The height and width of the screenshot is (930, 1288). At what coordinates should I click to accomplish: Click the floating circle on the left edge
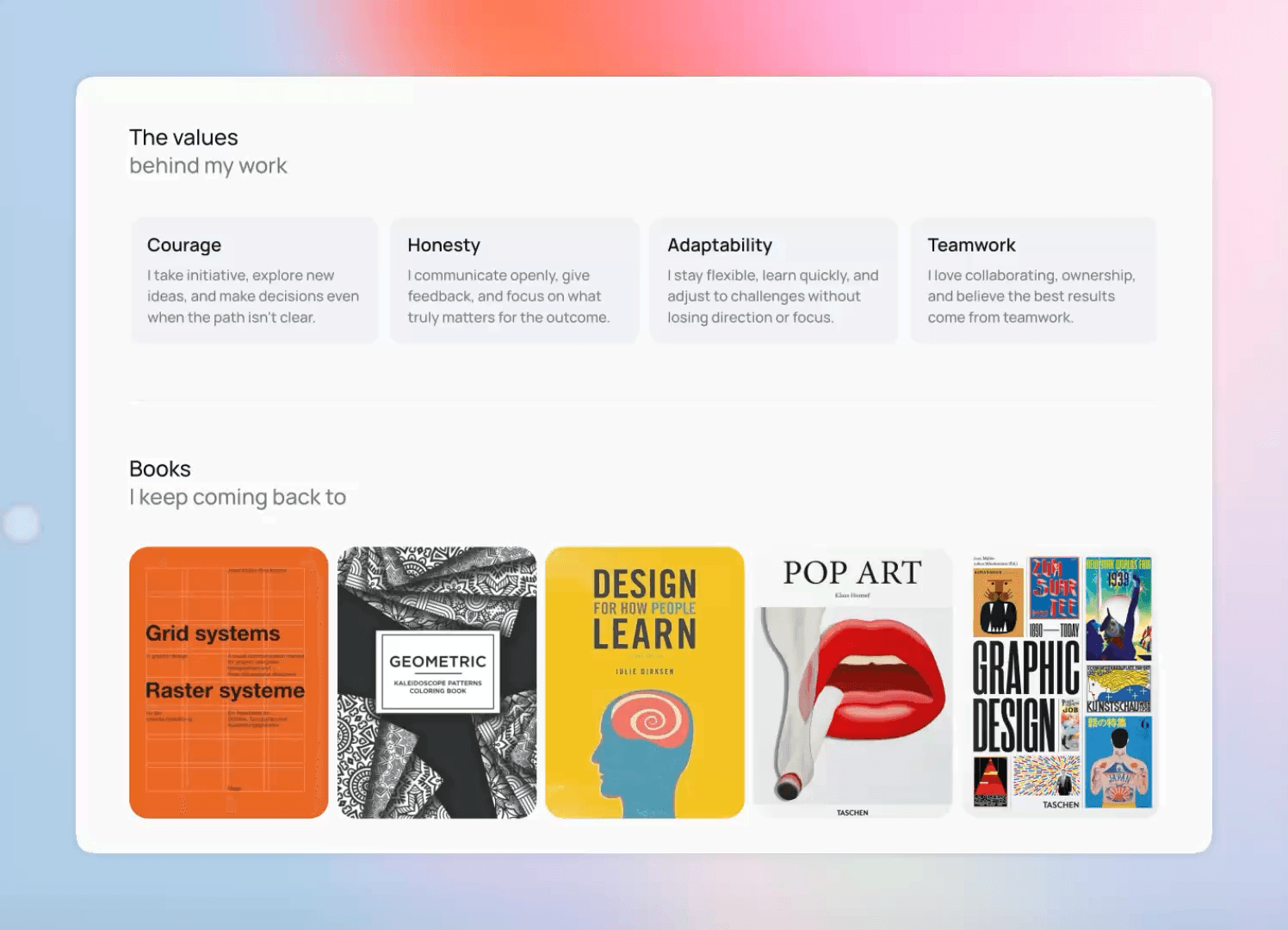(x=22, y=524)
